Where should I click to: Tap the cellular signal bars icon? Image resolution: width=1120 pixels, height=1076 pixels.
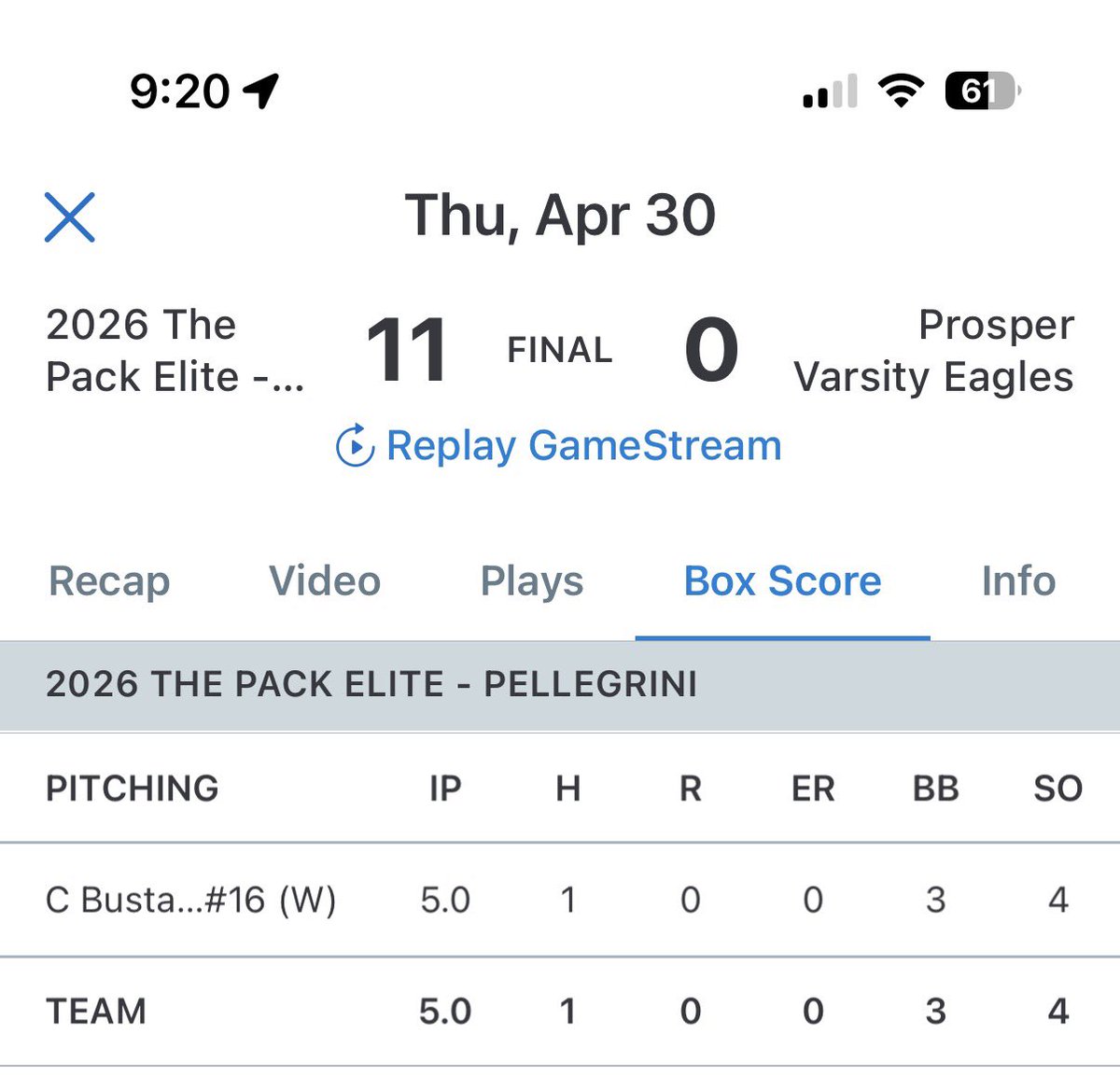tap(830, 91)
